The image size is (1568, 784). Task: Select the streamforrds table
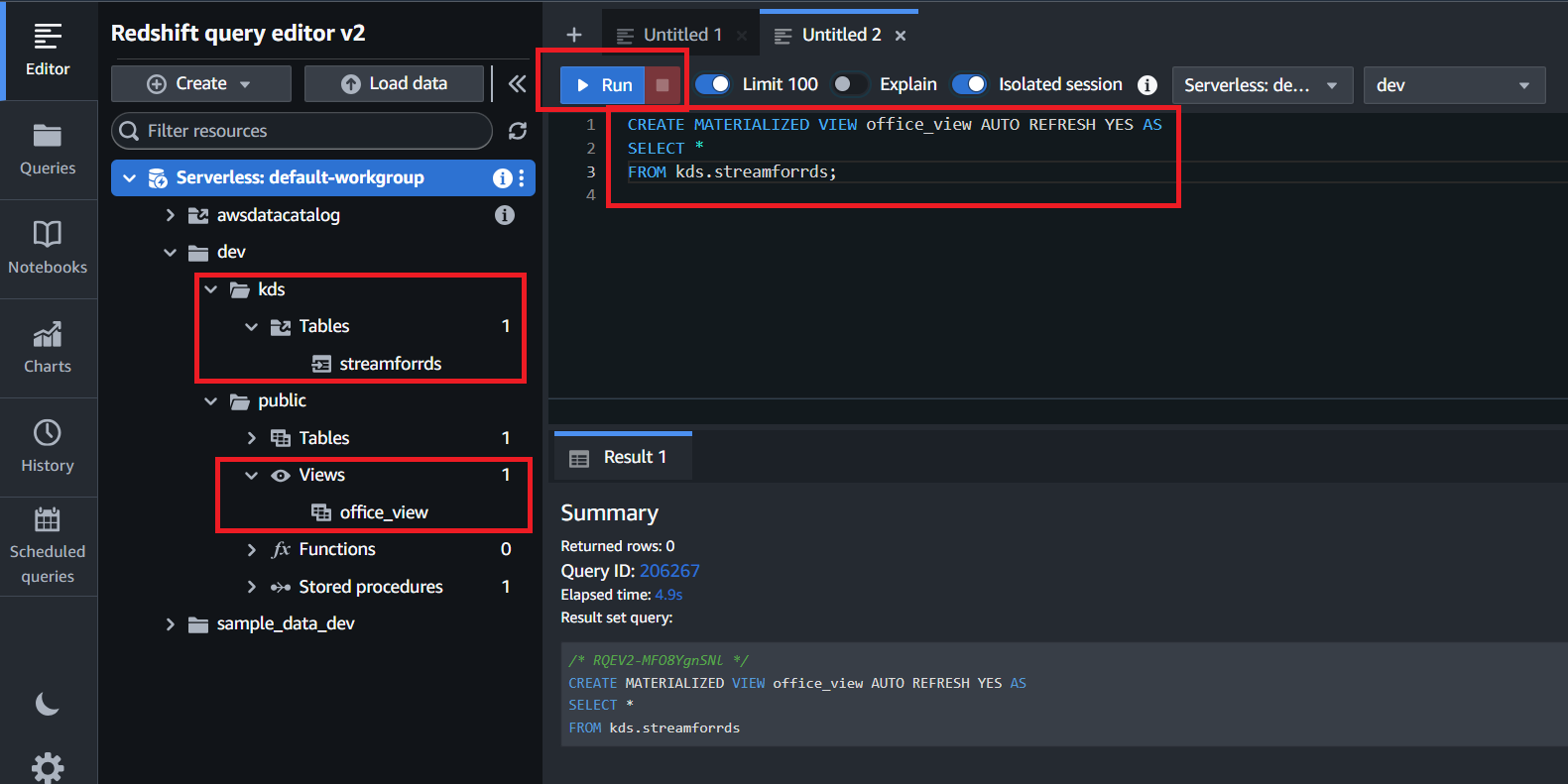[x=390, y=364]
